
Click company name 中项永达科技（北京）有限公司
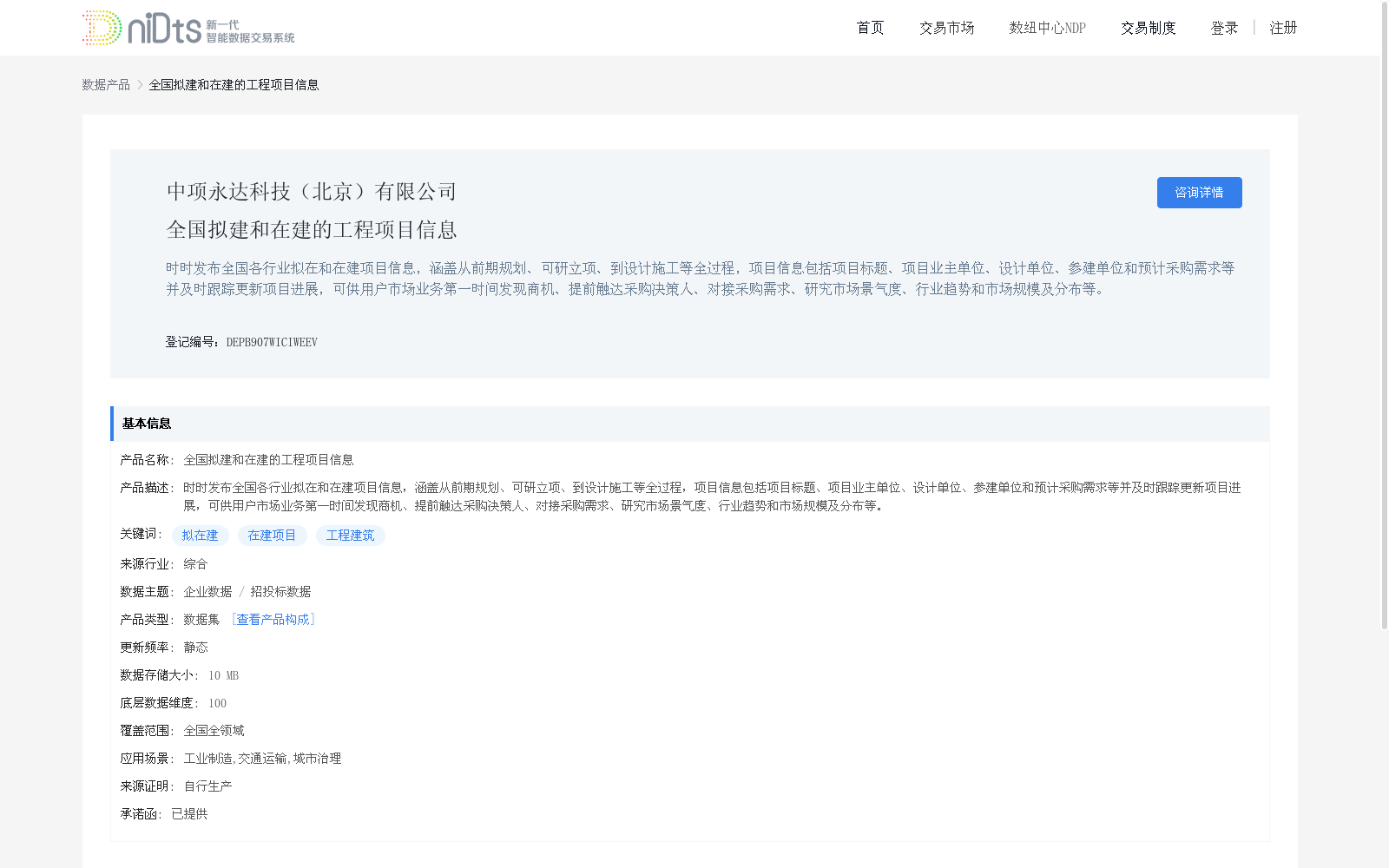point(312,191)
